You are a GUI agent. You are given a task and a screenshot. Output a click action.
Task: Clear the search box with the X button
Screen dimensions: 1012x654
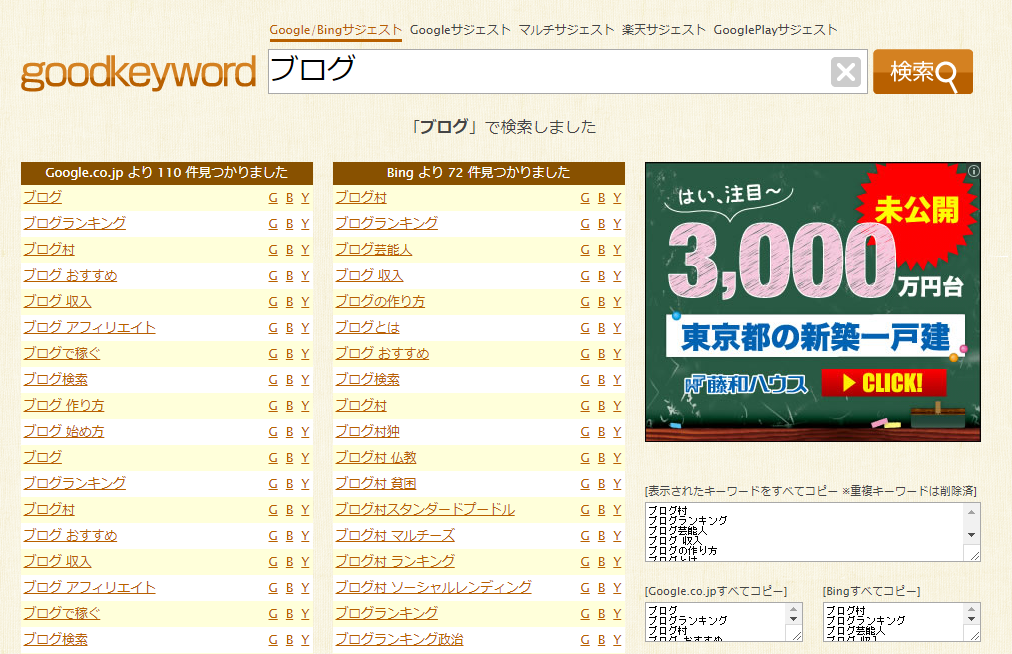(845, 72)
